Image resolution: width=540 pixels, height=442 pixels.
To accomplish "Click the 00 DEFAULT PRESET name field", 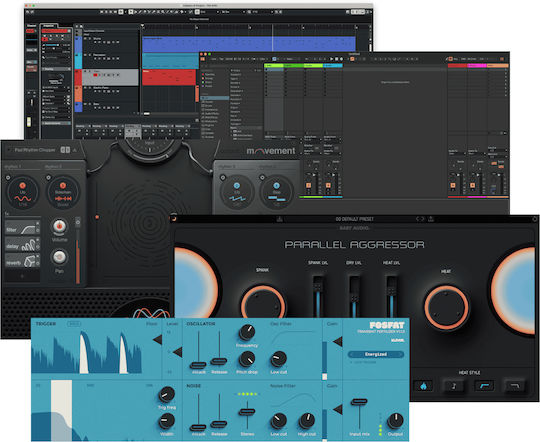I will [x=354, y=219].
